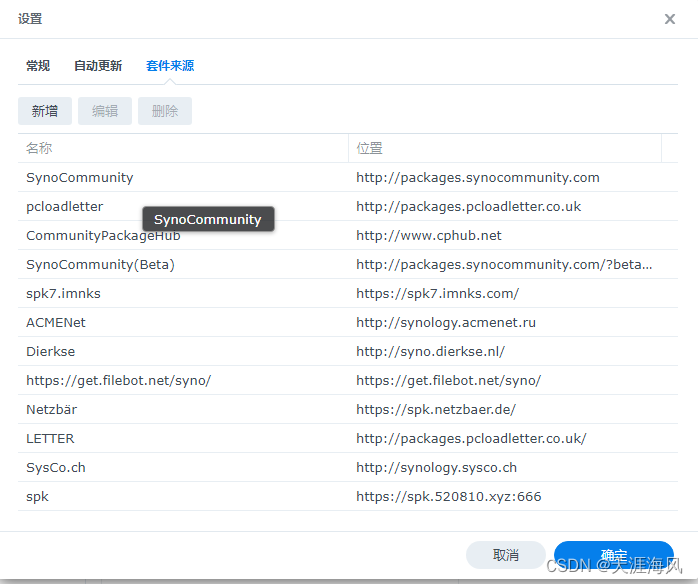Select the Netzbär source entry
Viewport: 698px width, 584px height.
(x=52, y=410)
